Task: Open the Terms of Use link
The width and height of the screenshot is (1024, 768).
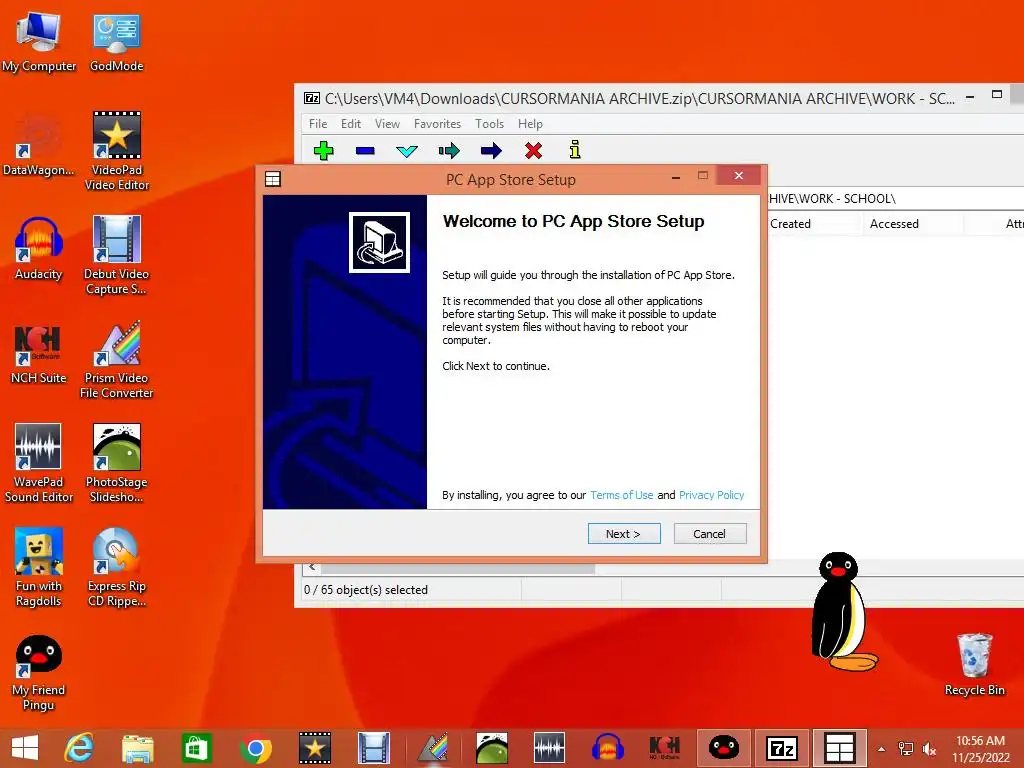Action: tap(622, 495)
